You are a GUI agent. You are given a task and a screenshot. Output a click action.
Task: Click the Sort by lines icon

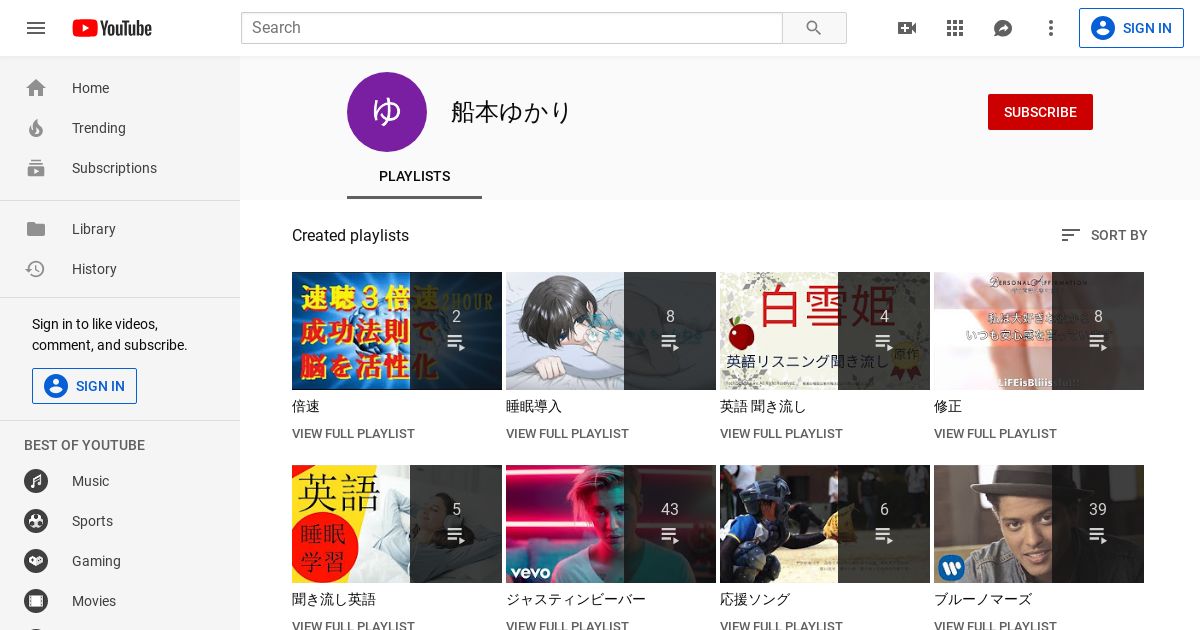(1070, 235)
